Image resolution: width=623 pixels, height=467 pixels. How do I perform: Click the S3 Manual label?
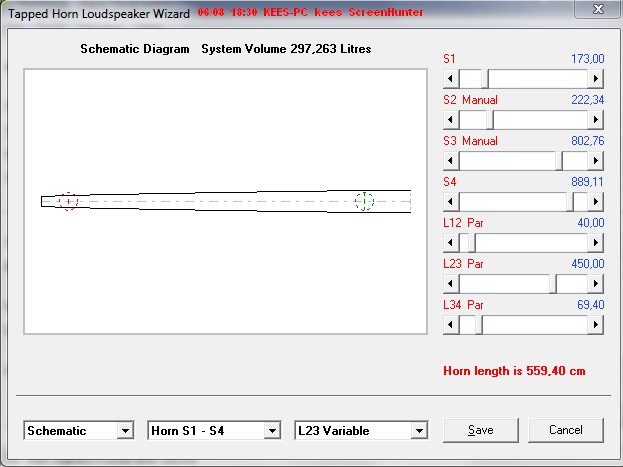[470, 141]
